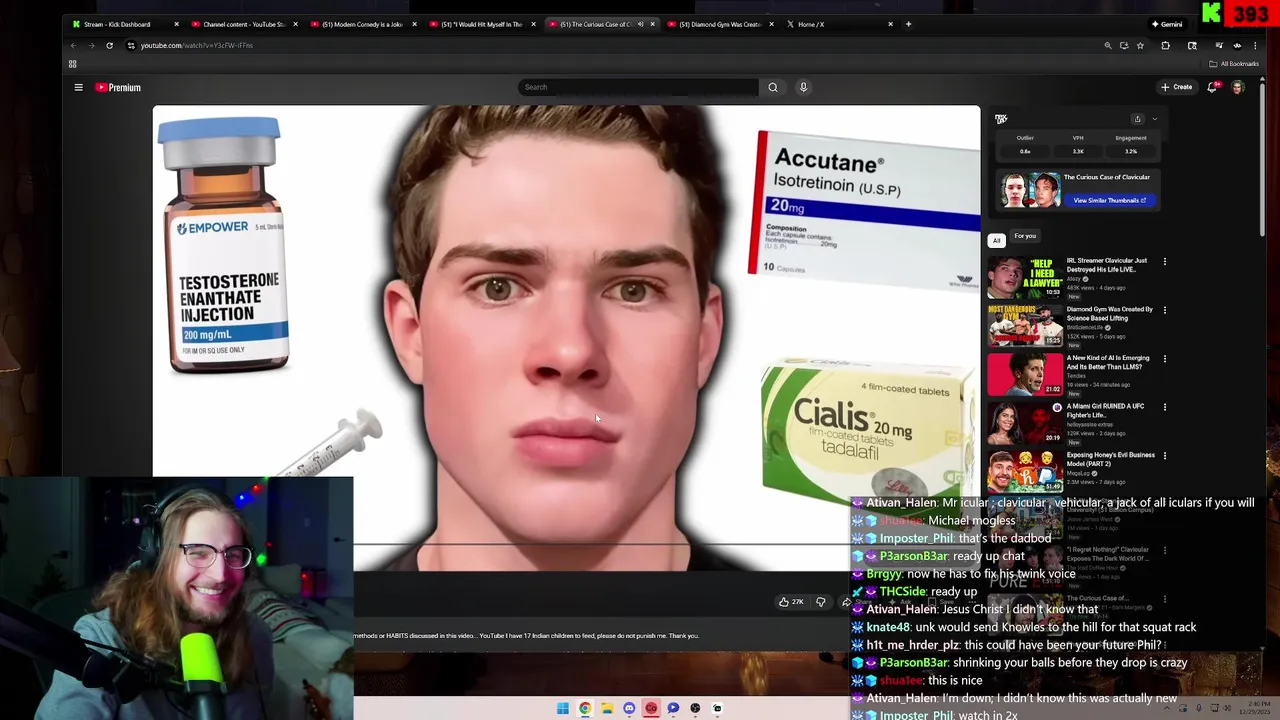Switch to Stream - Kick Dashboard tab
This screenshot has height=720, width=1280.
[x=124, y=24]
